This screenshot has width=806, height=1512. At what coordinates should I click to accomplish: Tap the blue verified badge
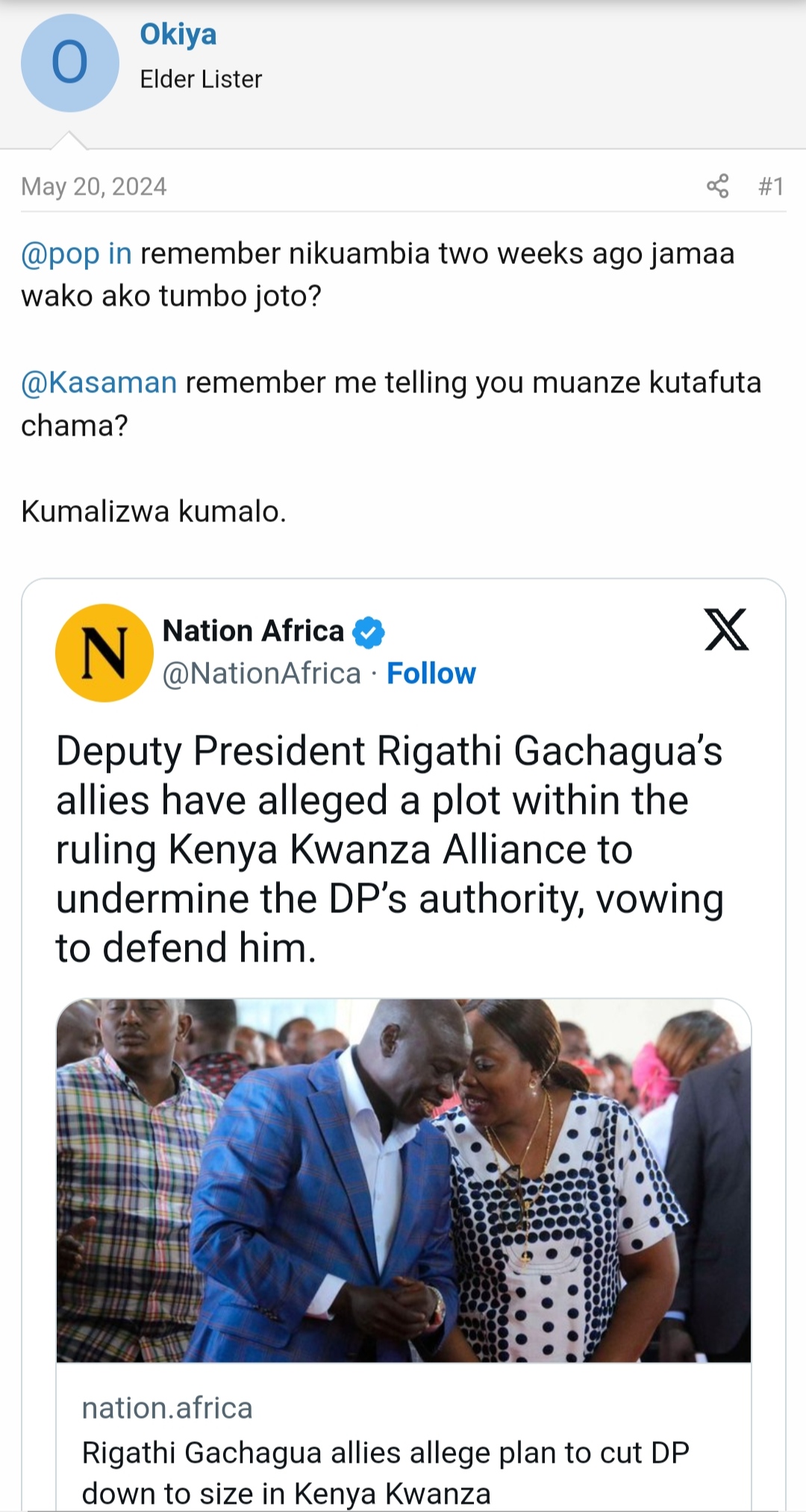tap(368, 633)
